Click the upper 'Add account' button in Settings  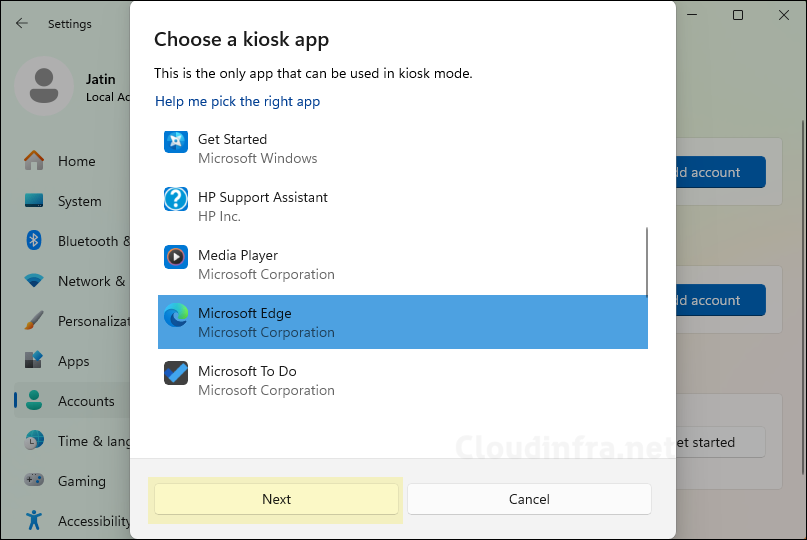click(721, 172)
